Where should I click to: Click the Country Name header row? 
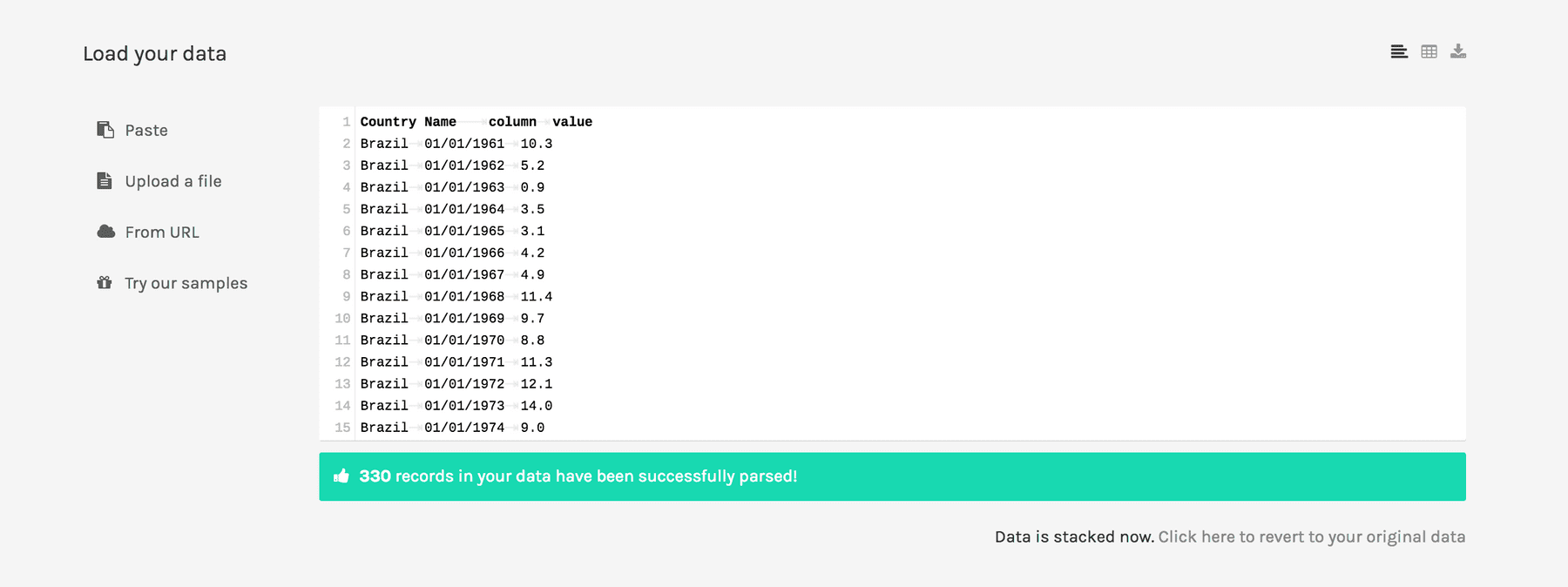476,121
